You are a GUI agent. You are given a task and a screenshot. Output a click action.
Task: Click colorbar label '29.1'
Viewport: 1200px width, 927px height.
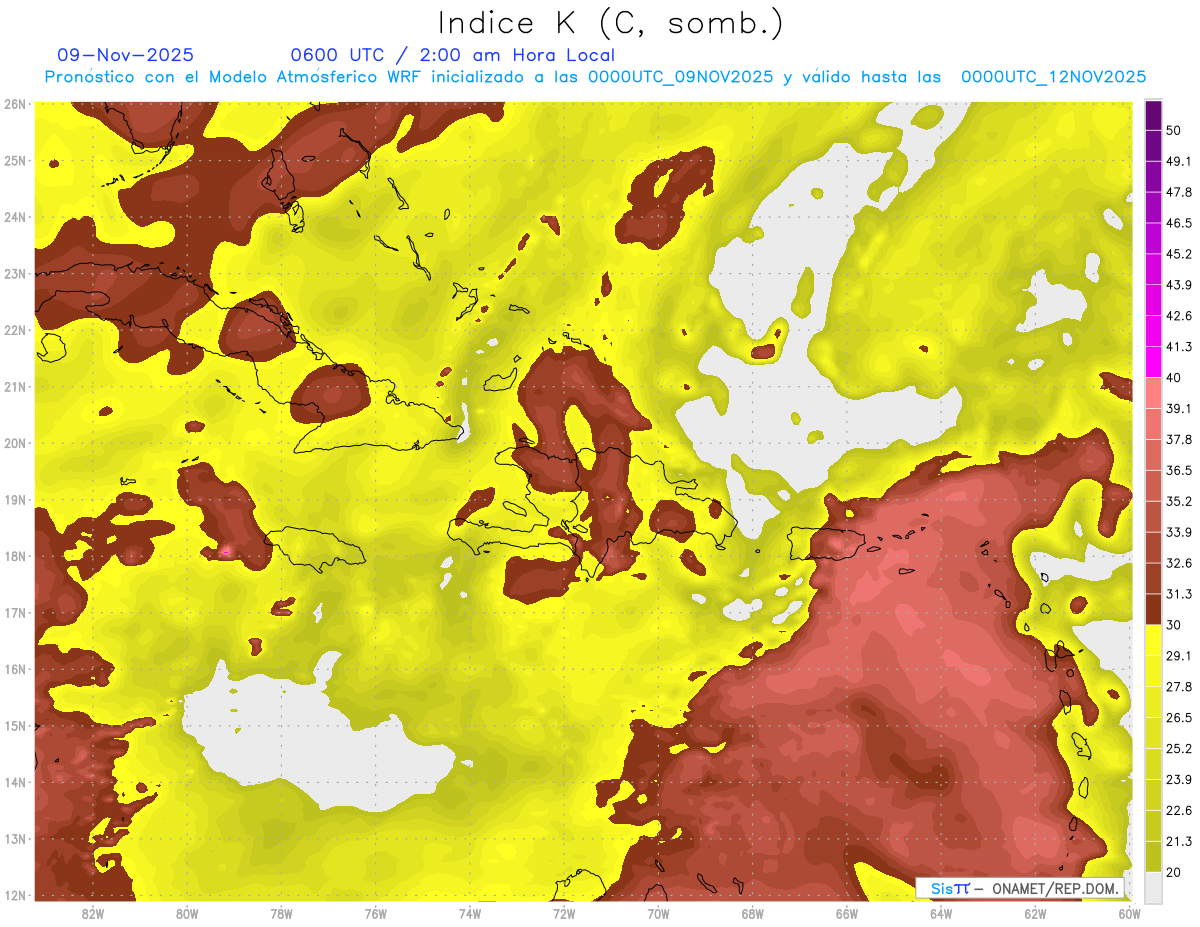tap(1179, 656)
